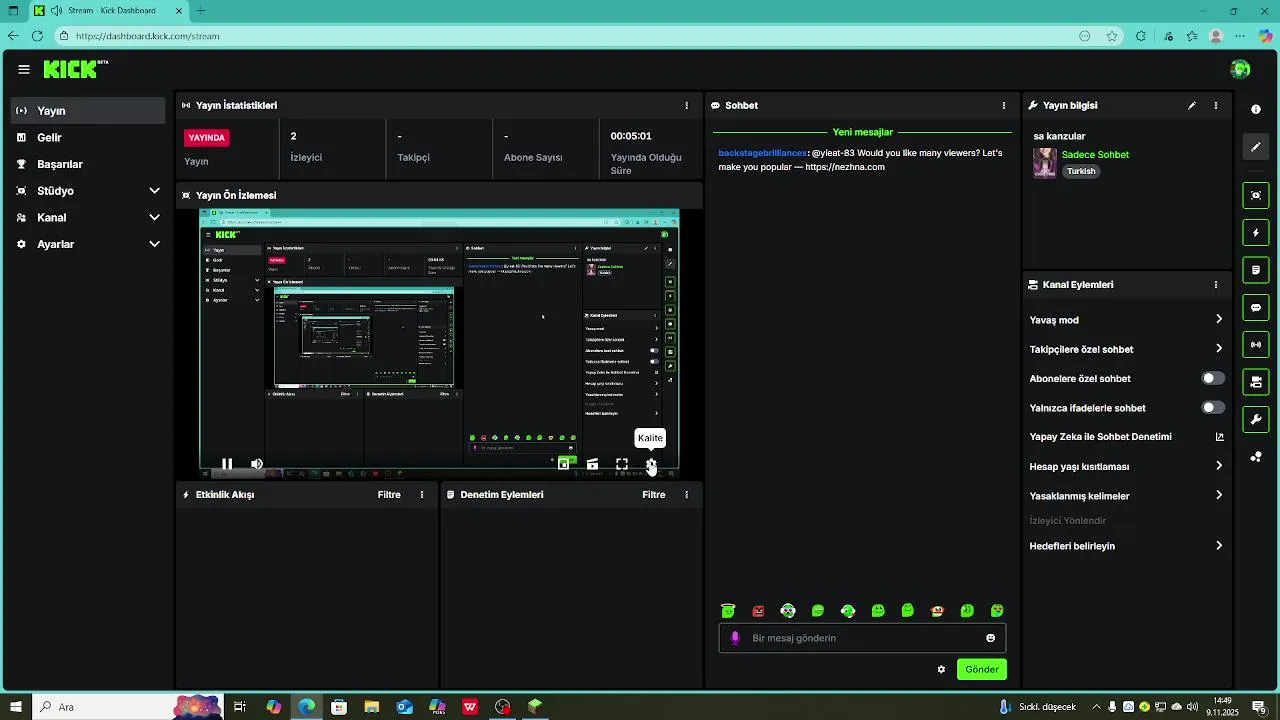Open Takipçilere özel sohbet options arrow
The width and height of the screenshot is (1280, 720).
1219,349
